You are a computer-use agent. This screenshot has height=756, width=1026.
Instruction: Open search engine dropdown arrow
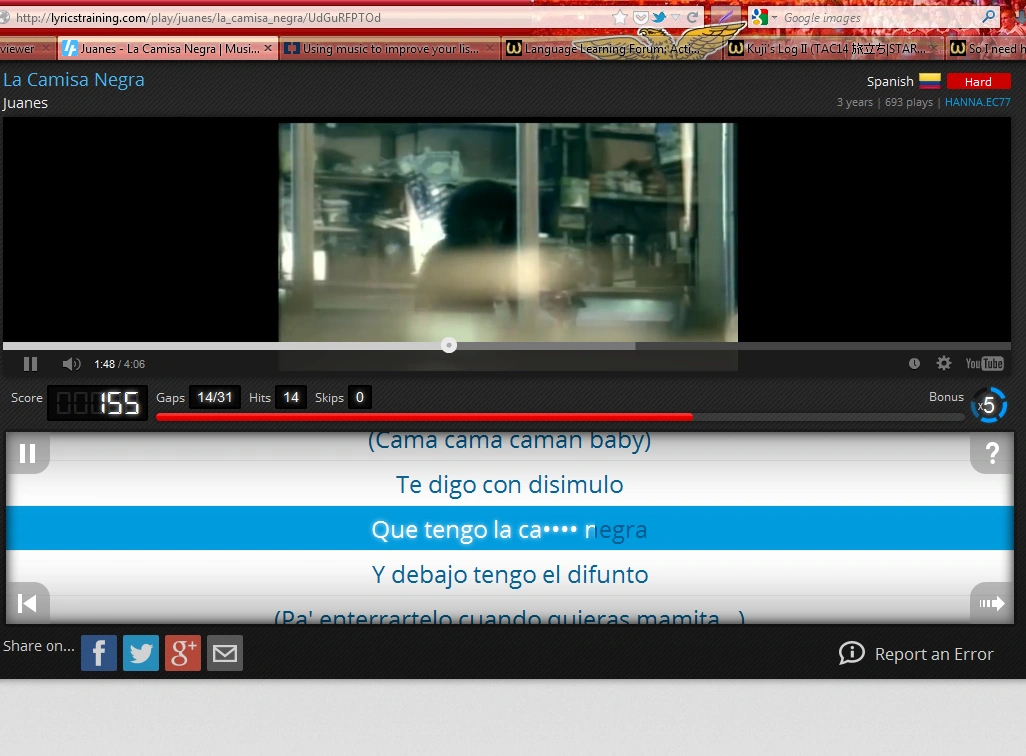point(774,18)
